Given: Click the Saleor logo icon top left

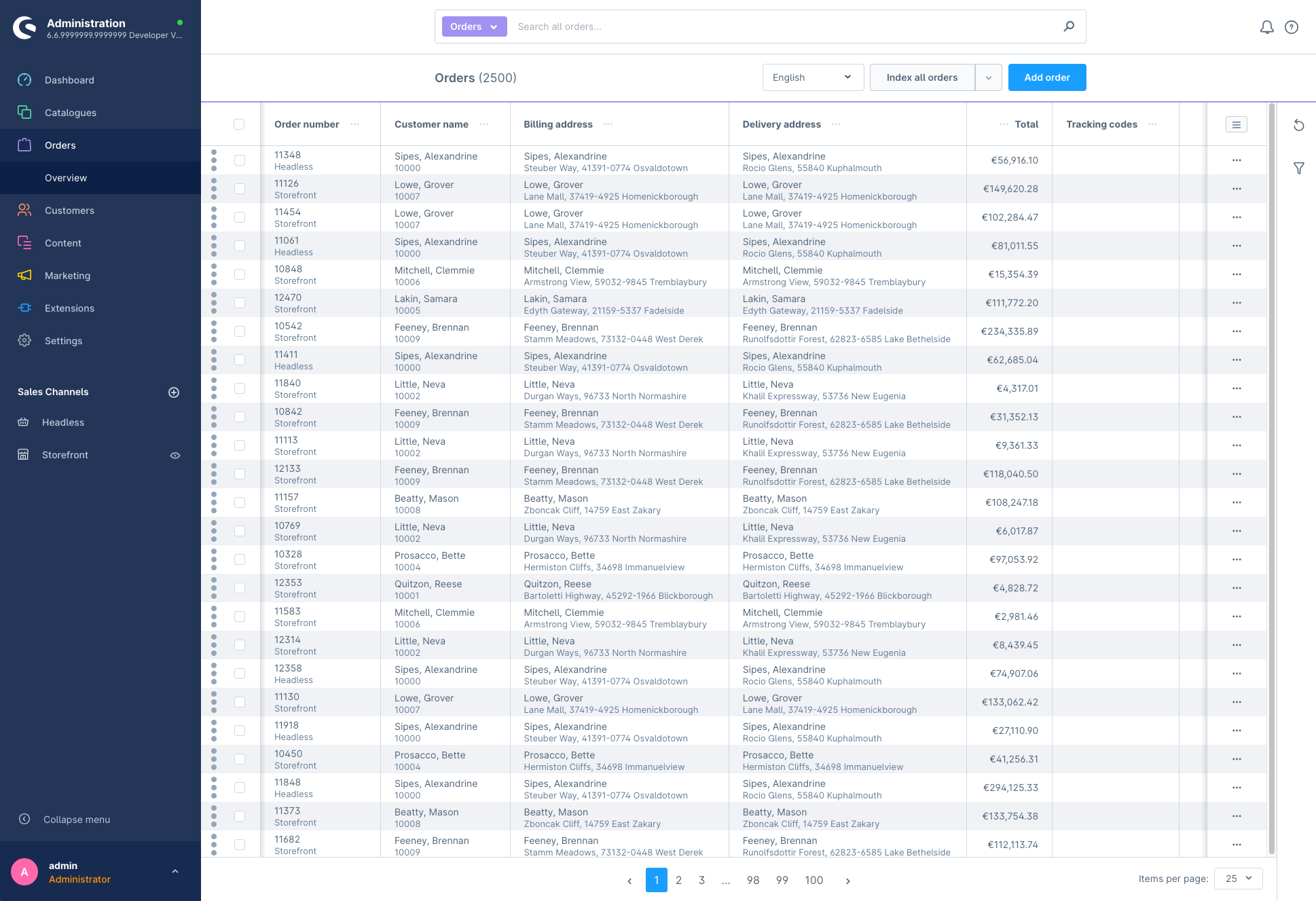Looking at the screenshot, I should tap(27, 27).
